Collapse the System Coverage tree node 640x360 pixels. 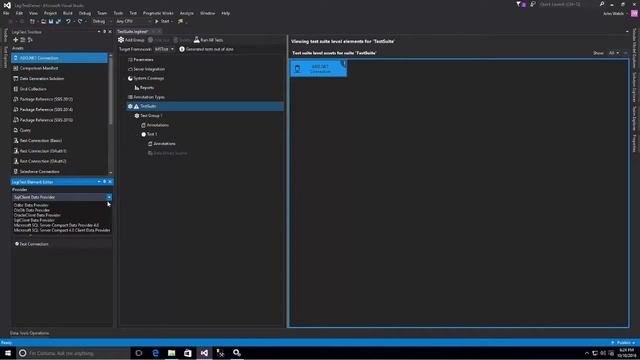tap(125, 78)
